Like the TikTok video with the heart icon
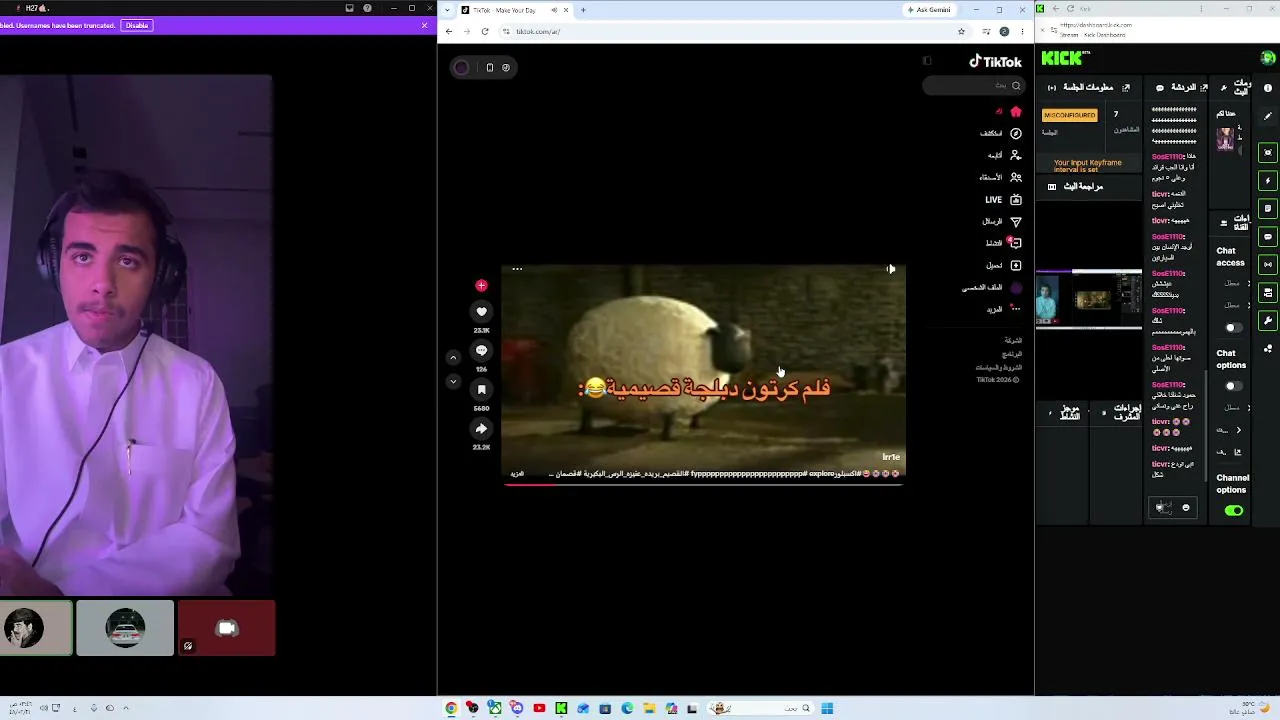Screen dimensions: 1280x720 pyautogui.click(x=481, y=312)
